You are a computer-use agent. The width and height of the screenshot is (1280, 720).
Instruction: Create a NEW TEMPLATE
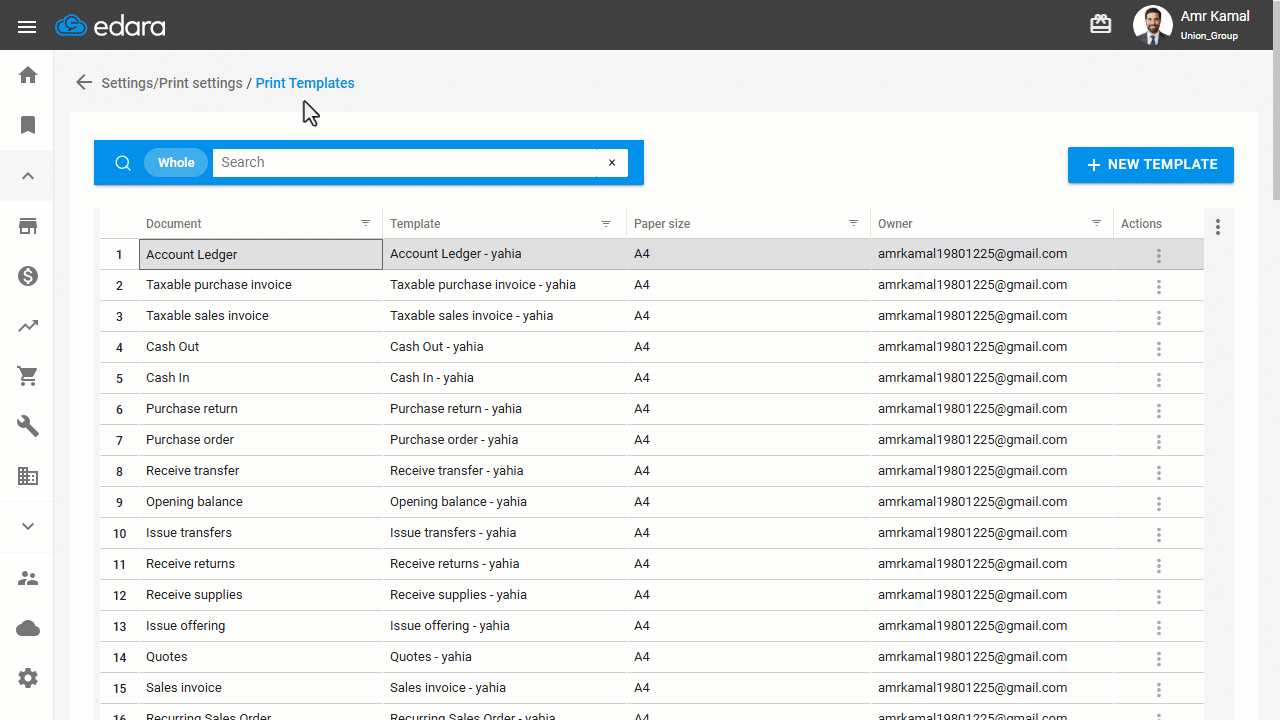1151,165
